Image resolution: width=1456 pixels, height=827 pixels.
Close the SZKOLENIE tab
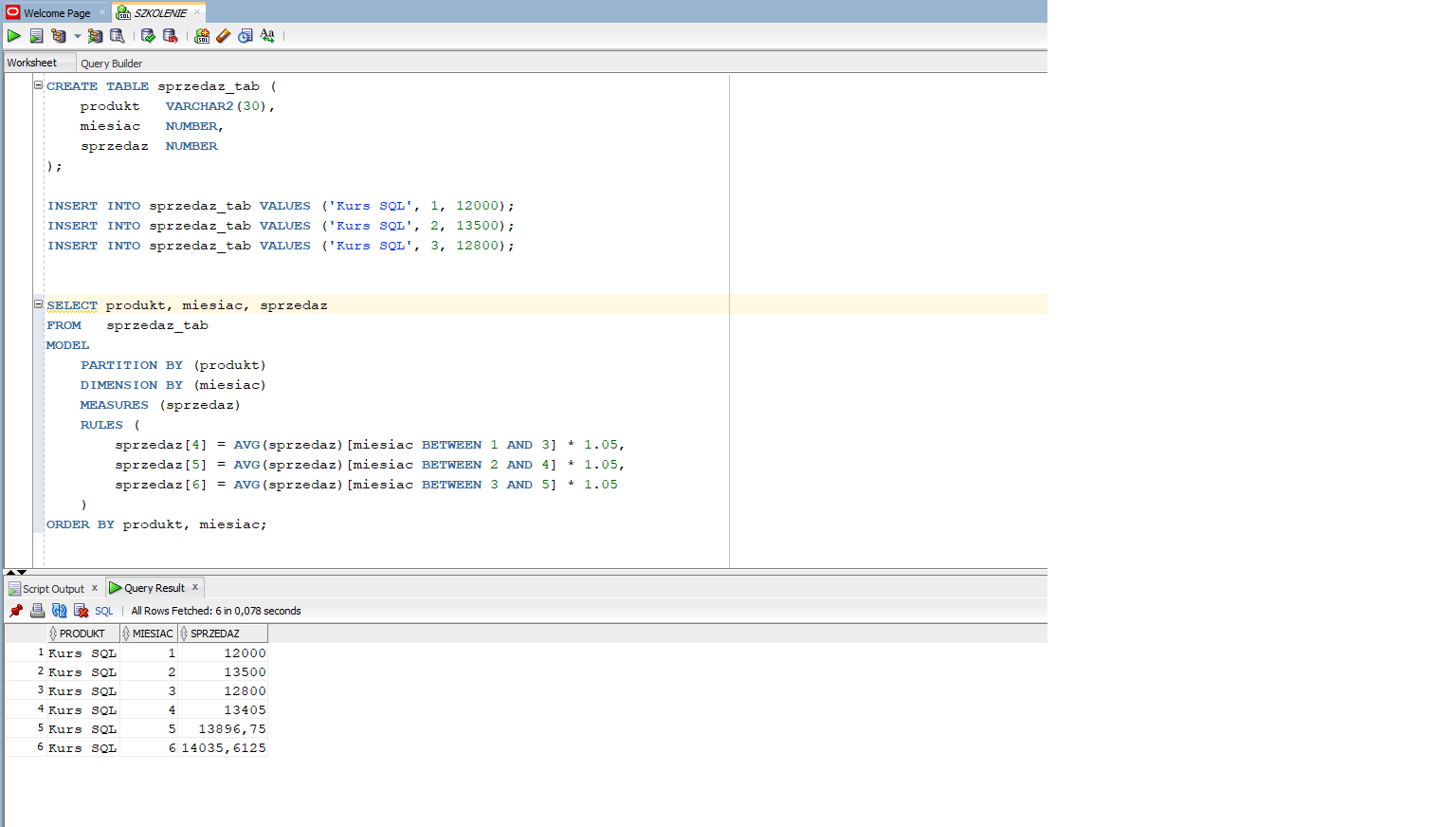[197, 12]
